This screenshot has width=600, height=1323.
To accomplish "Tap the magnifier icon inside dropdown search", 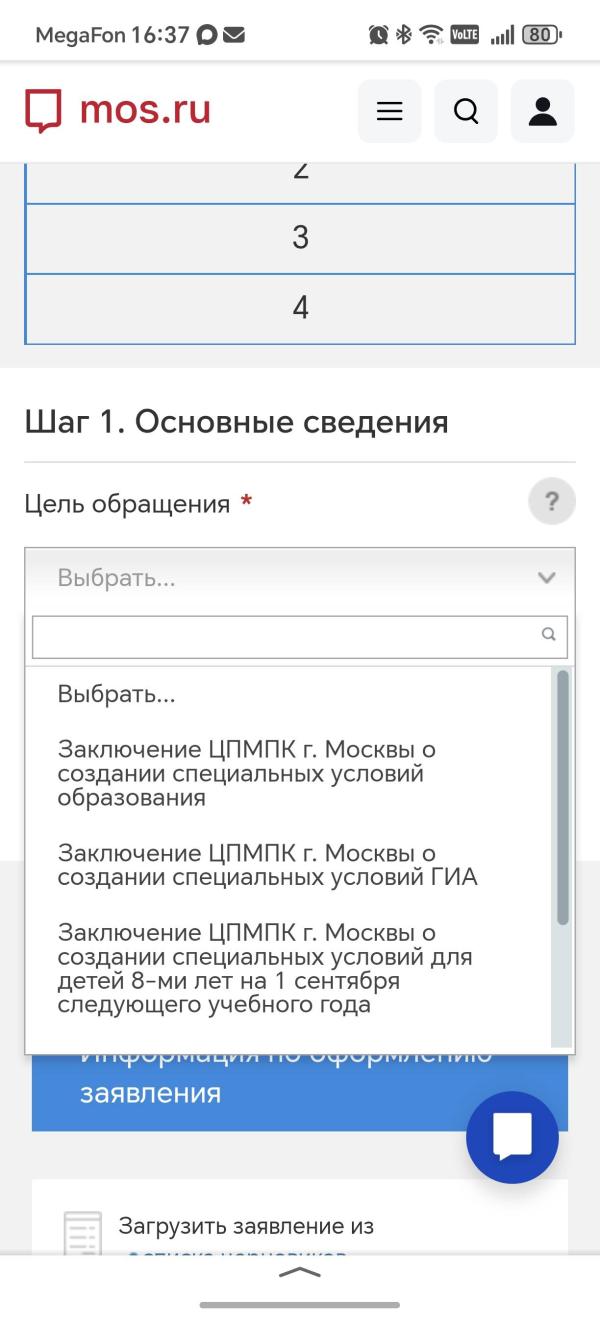I will 548,634.
